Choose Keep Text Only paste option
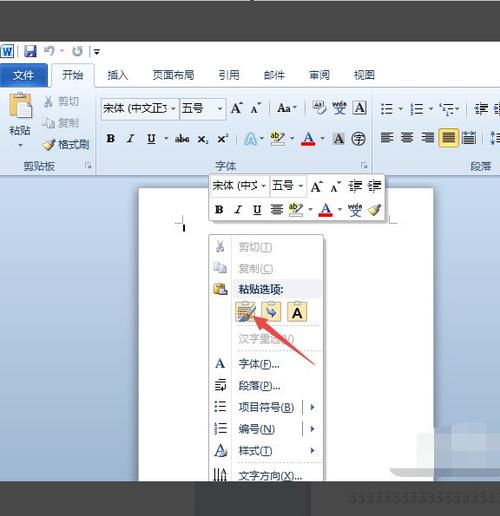This screenshot has height=516, width=500. (297, 312)
